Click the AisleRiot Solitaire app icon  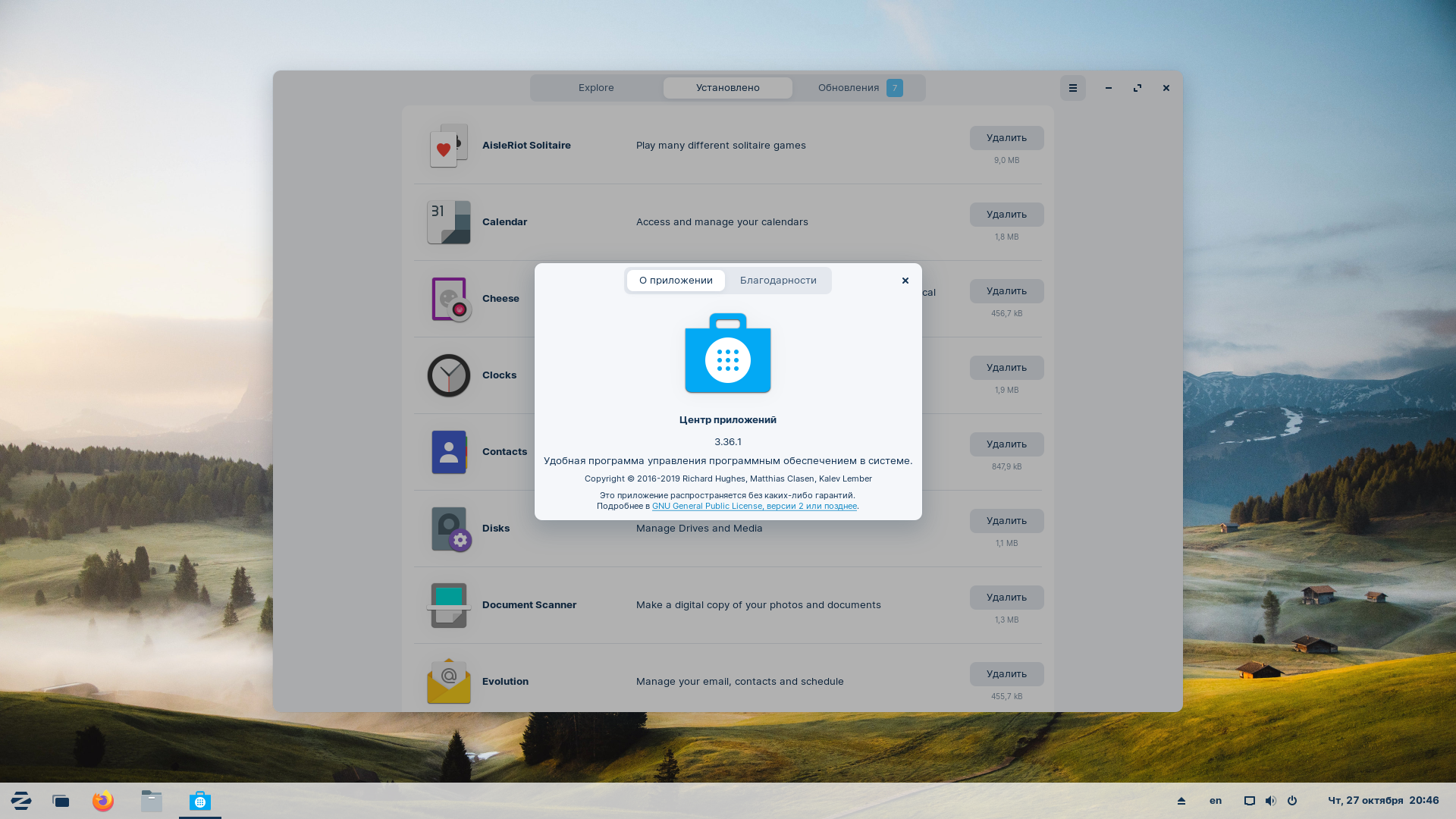coord(448,146)
